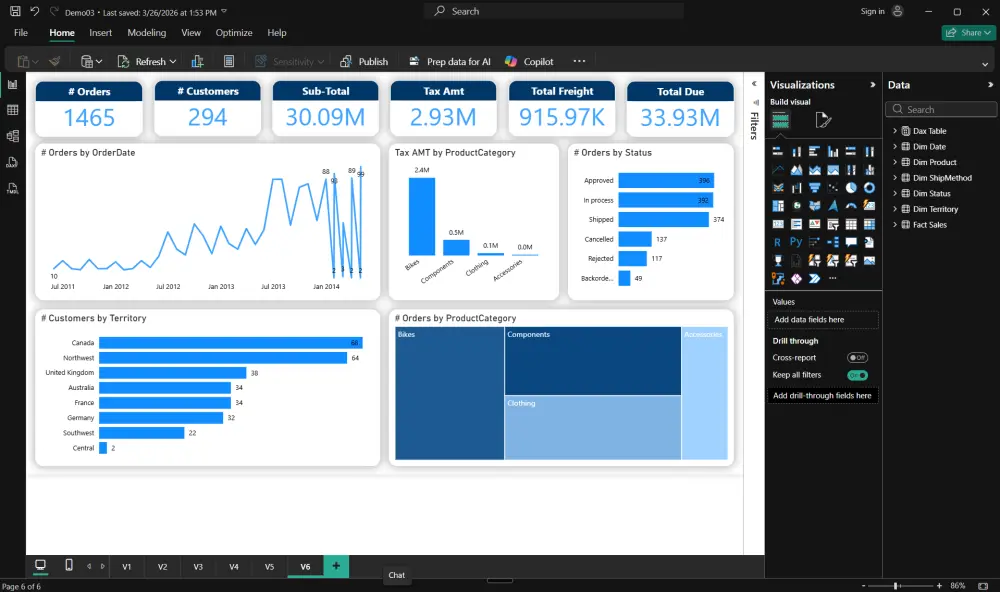
Task: Expand the Fact Sales table
Action: (895, 225)
